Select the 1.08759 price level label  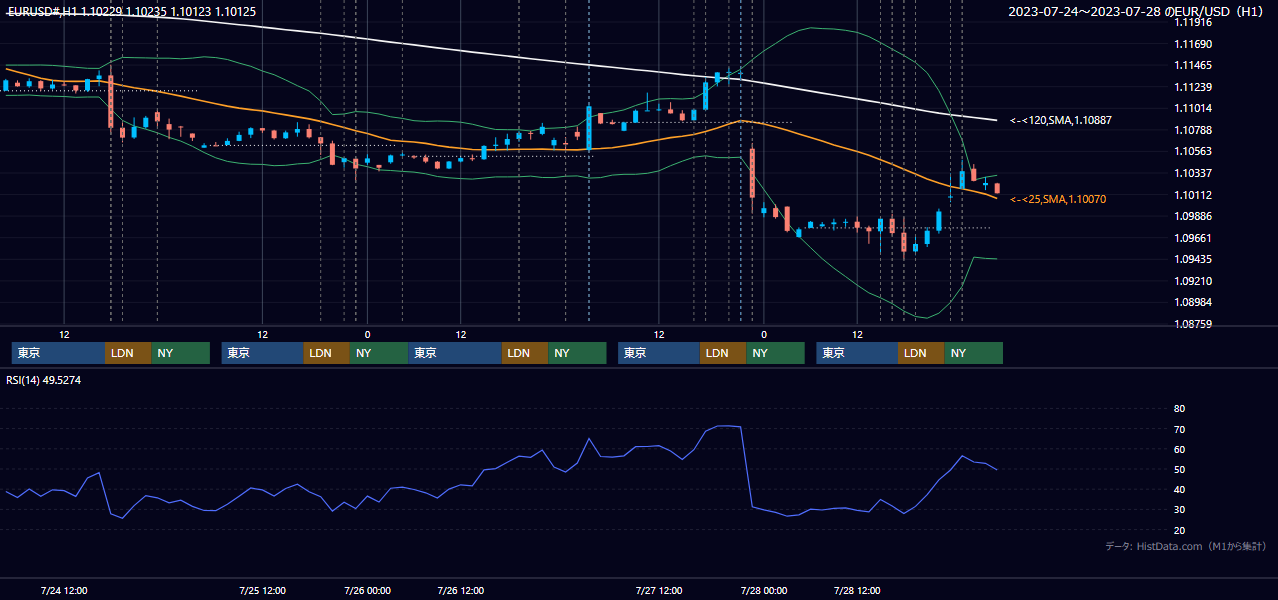point(1192,324)
